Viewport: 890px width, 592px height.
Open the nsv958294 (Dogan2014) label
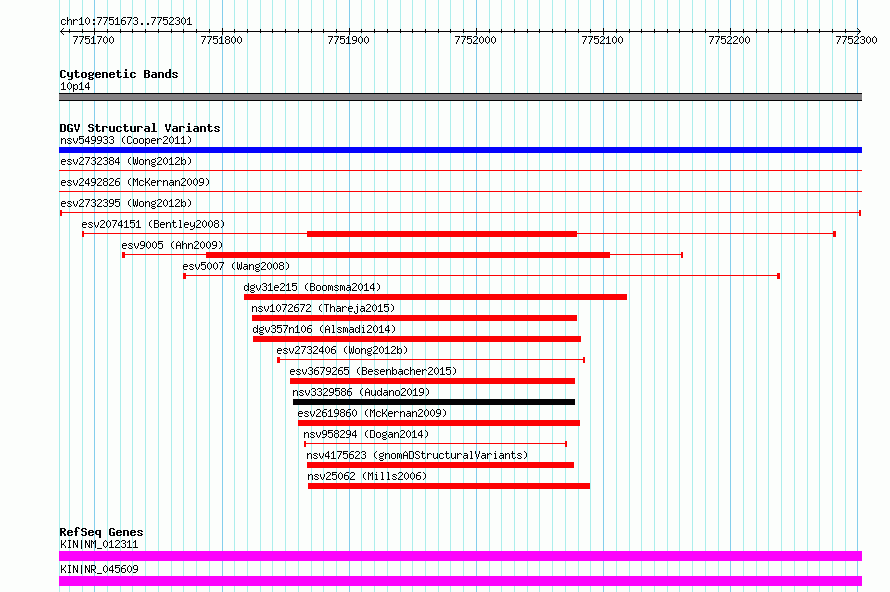pyautogui.click(x=366, y=434)
